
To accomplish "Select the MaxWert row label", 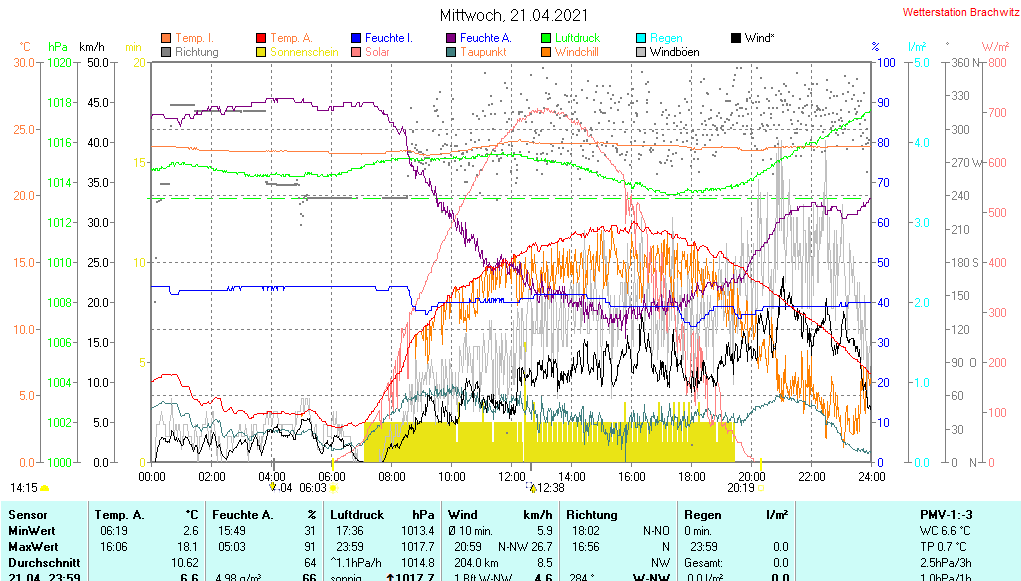I will click(x=31, y=547).
